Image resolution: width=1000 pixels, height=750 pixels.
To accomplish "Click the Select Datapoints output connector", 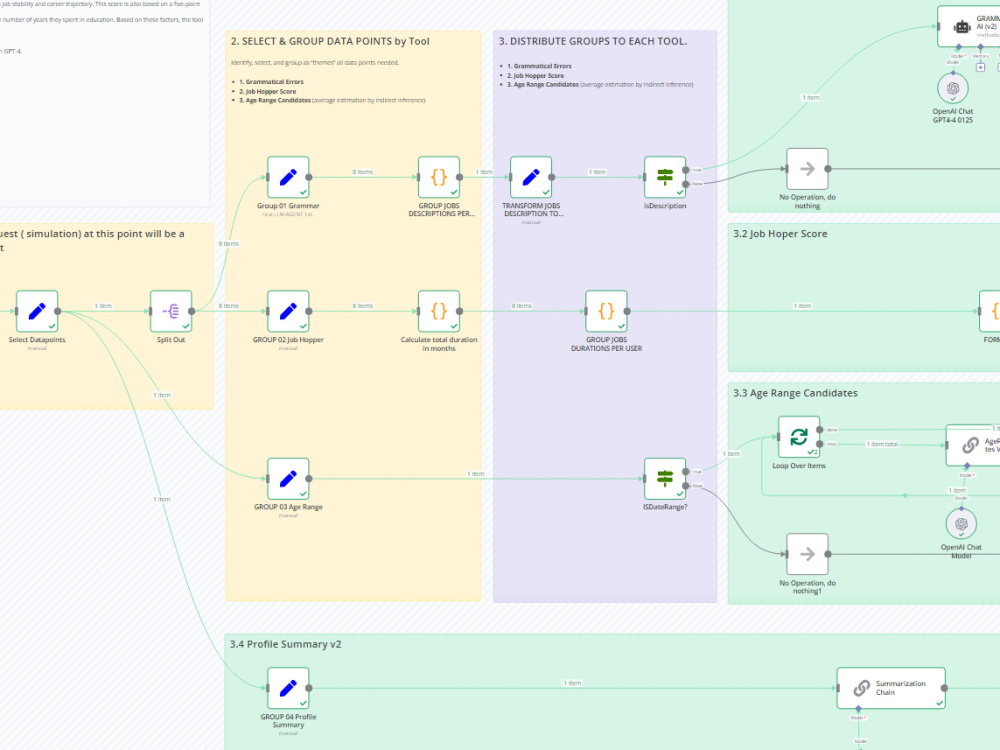I will pos(57,311).
